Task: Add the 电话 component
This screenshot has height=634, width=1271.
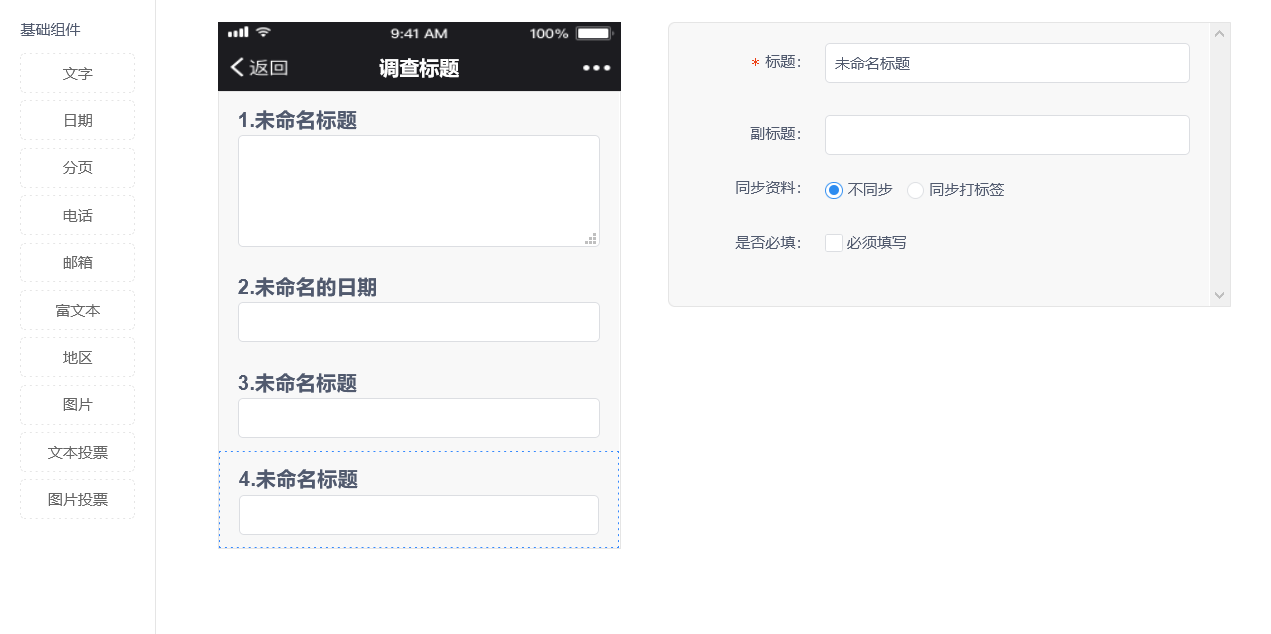Action: pyautogui.click(x=77, y=215)
